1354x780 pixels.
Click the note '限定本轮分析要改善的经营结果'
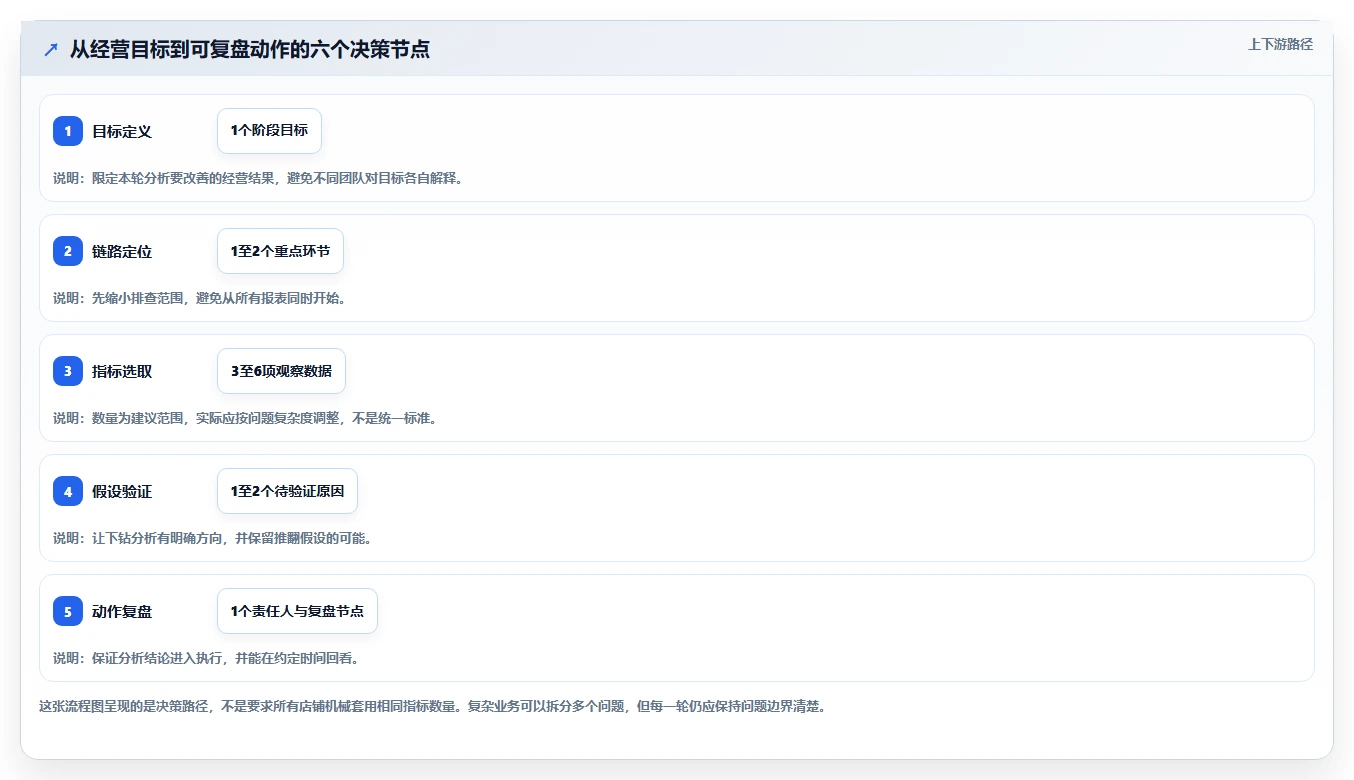[x=184, y=178]
